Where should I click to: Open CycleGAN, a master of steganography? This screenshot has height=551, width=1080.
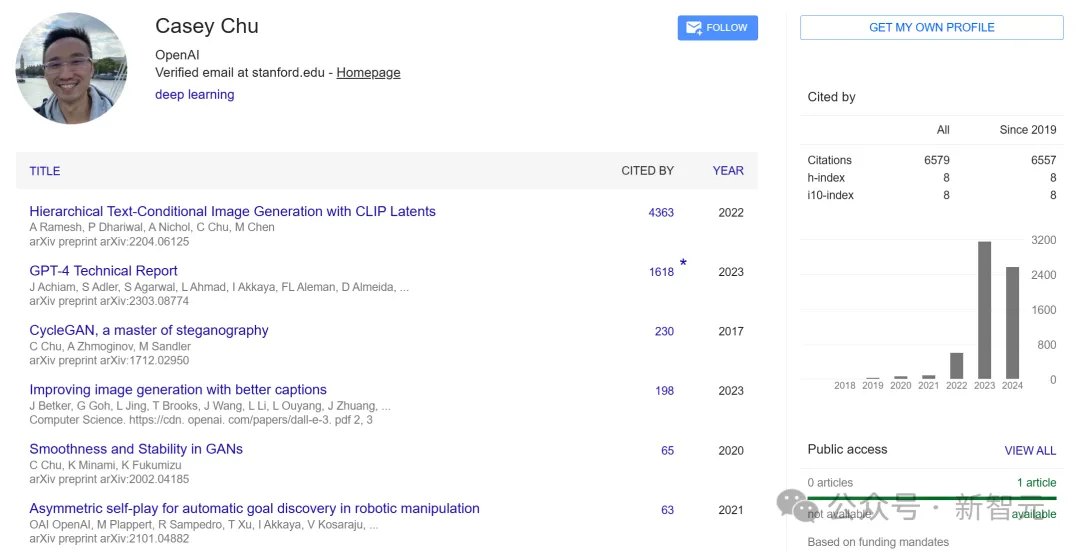point(149,331)
